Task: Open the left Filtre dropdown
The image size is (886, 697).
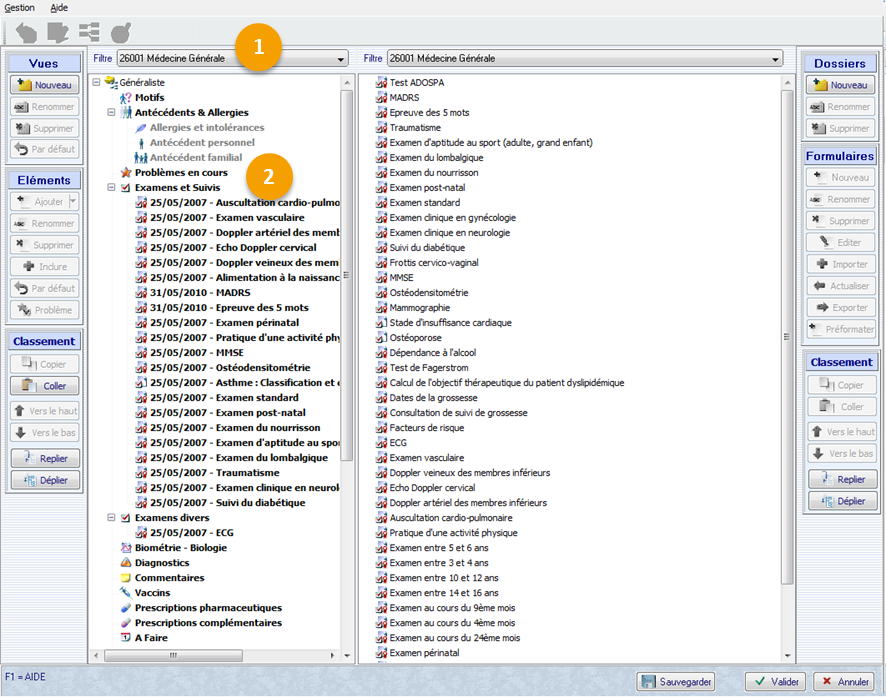Action: point(341,59)
